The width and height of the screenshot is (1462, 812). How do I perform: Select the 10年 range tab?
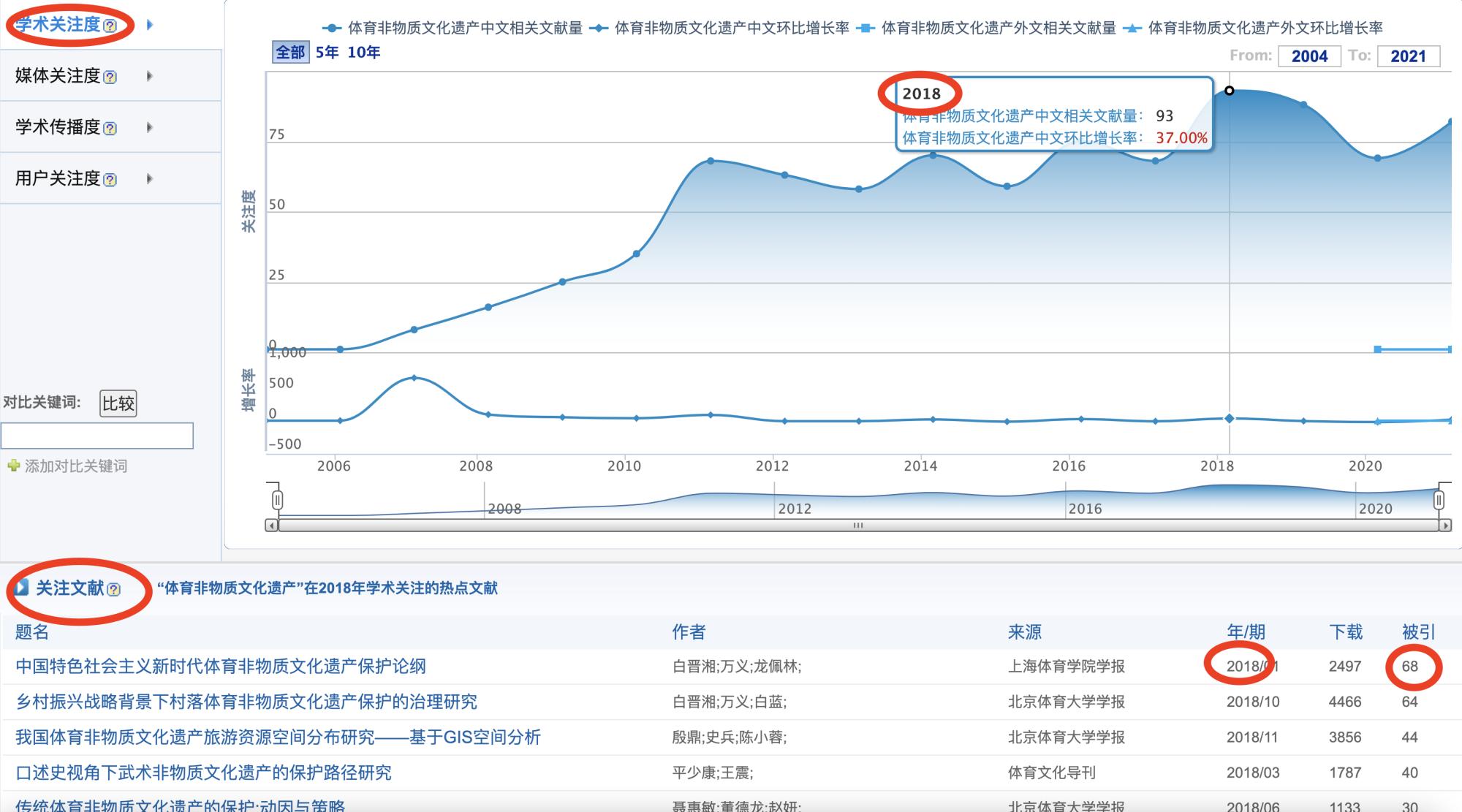pos(363,53)
